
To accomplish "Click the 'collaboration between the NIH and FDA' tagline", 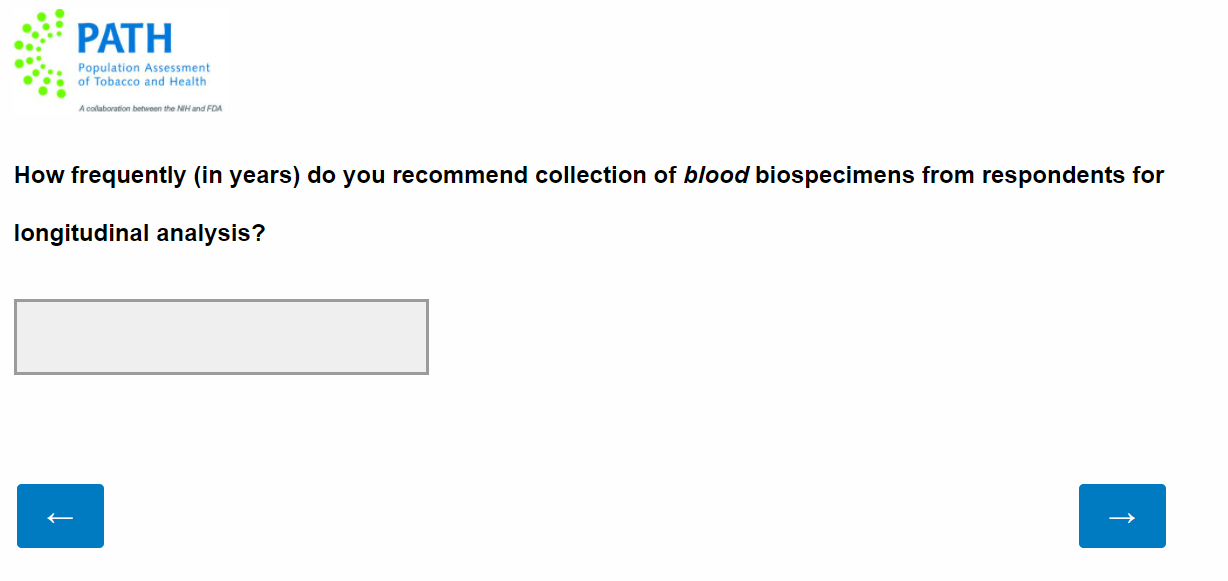I will point(151,108).
